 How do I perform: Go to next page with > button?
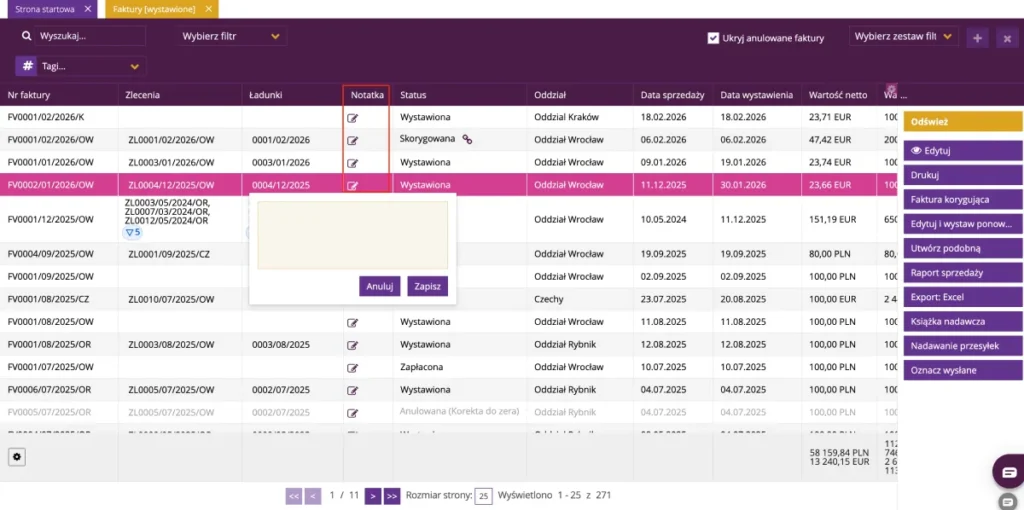[x=372, y=496]
